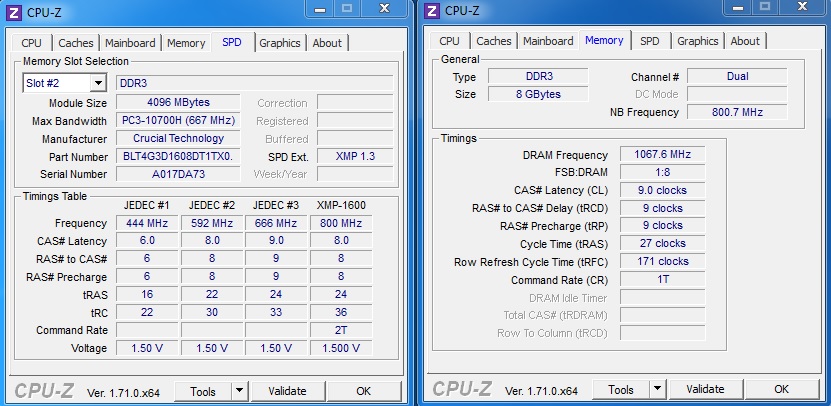Click the NB Frequency value 800.7 MHz
The image size is (831, 406).
[737, 112]
